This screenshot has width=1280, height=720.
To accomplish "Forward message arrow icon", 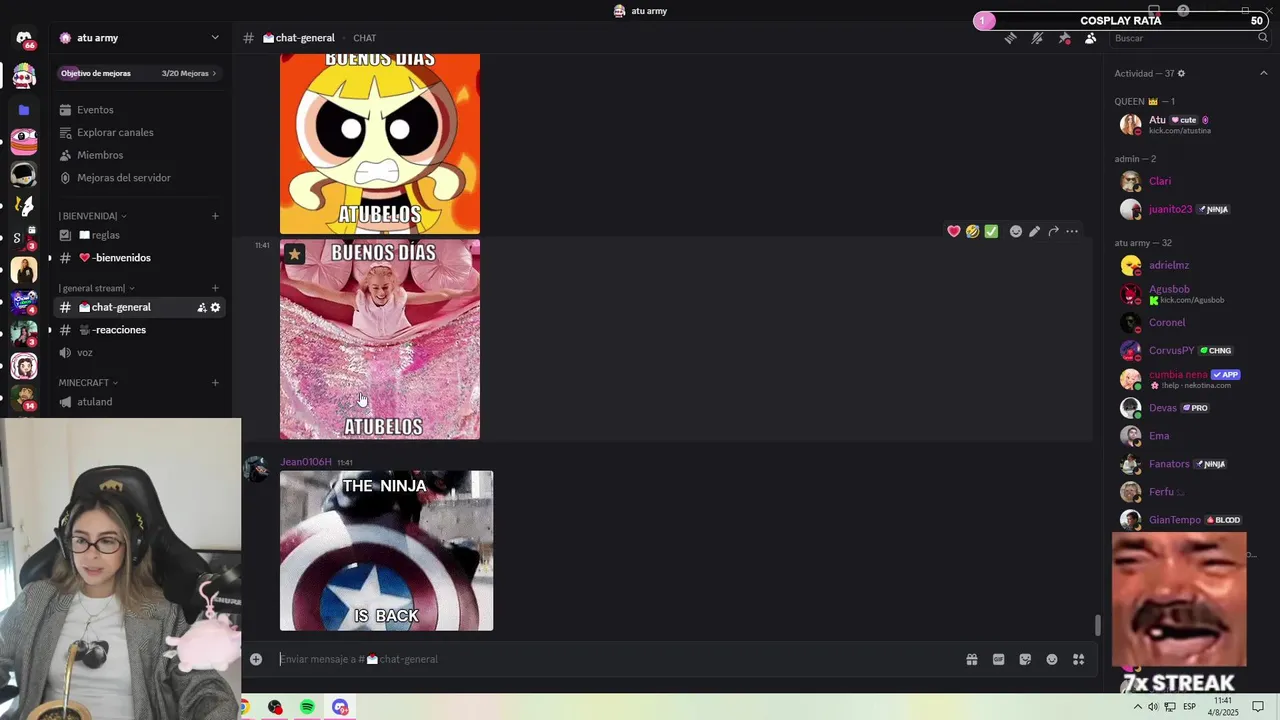I will (1053, 231).
